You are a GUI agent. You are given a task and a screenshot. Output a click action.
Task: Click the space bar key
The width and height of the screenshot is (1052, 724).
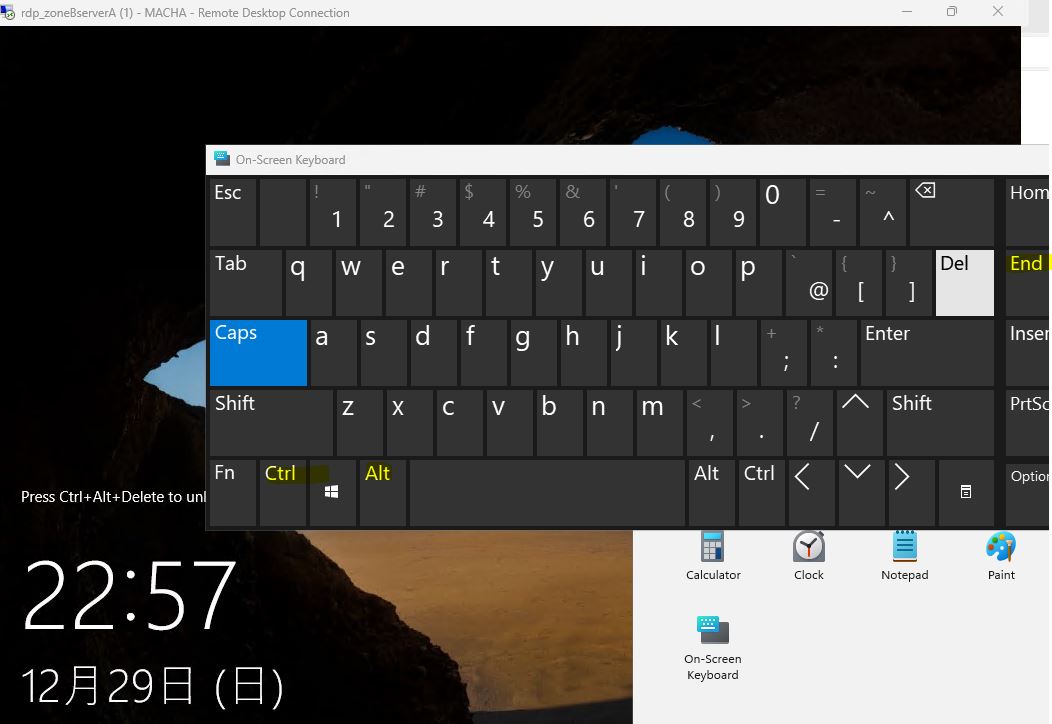547,493
